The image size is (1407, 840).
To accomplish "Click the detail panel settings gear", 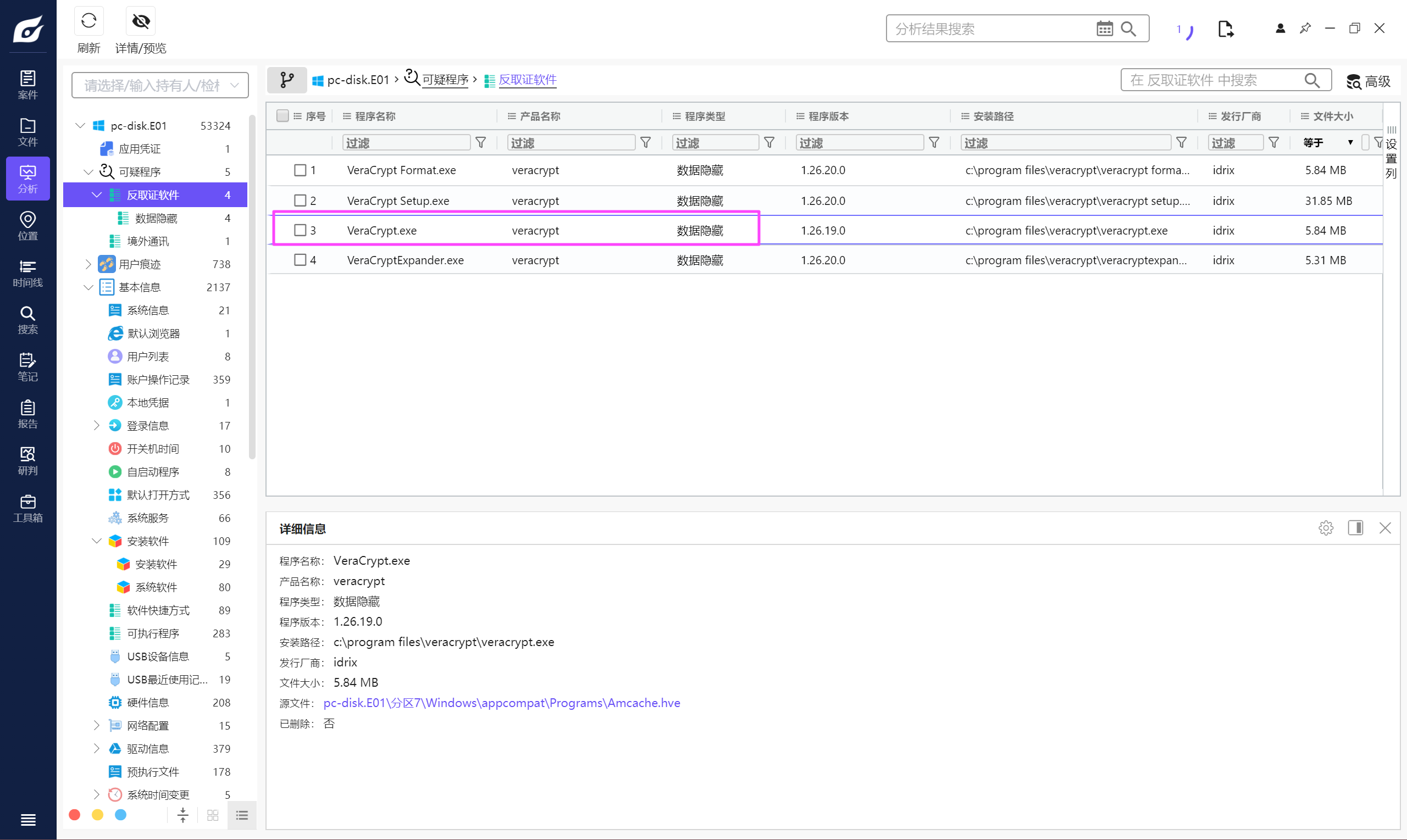I will (x=1326, y=528).
